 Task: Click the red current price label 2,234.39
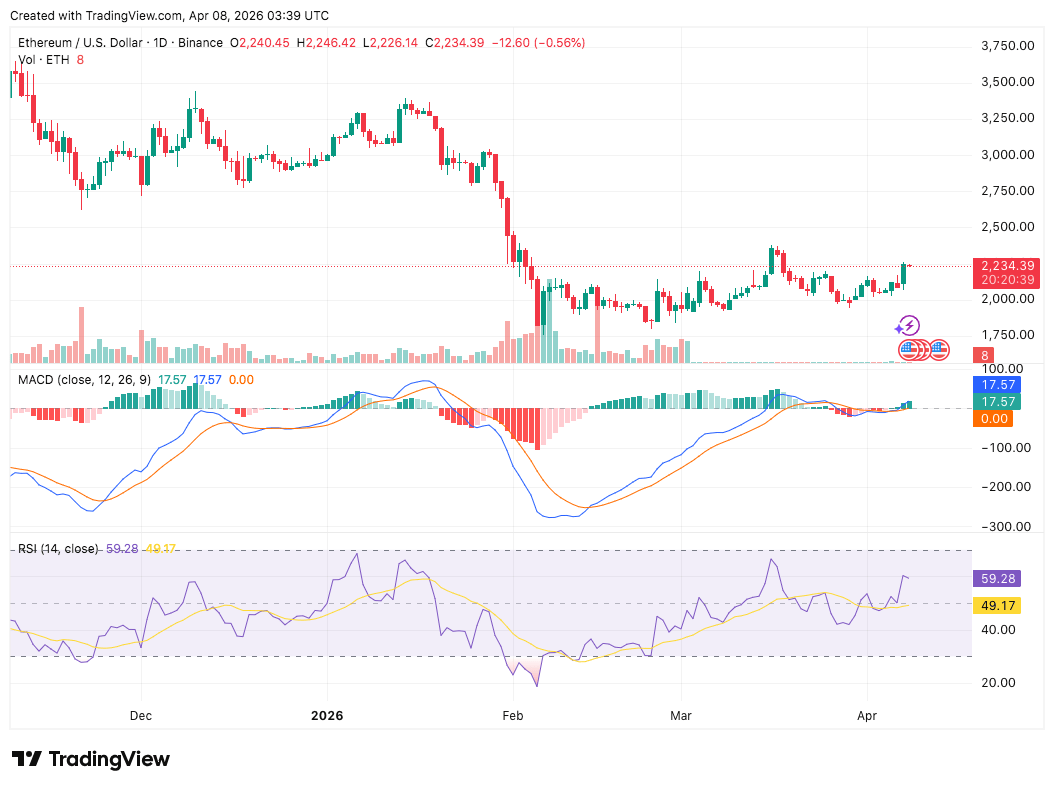coord(1008,265)
